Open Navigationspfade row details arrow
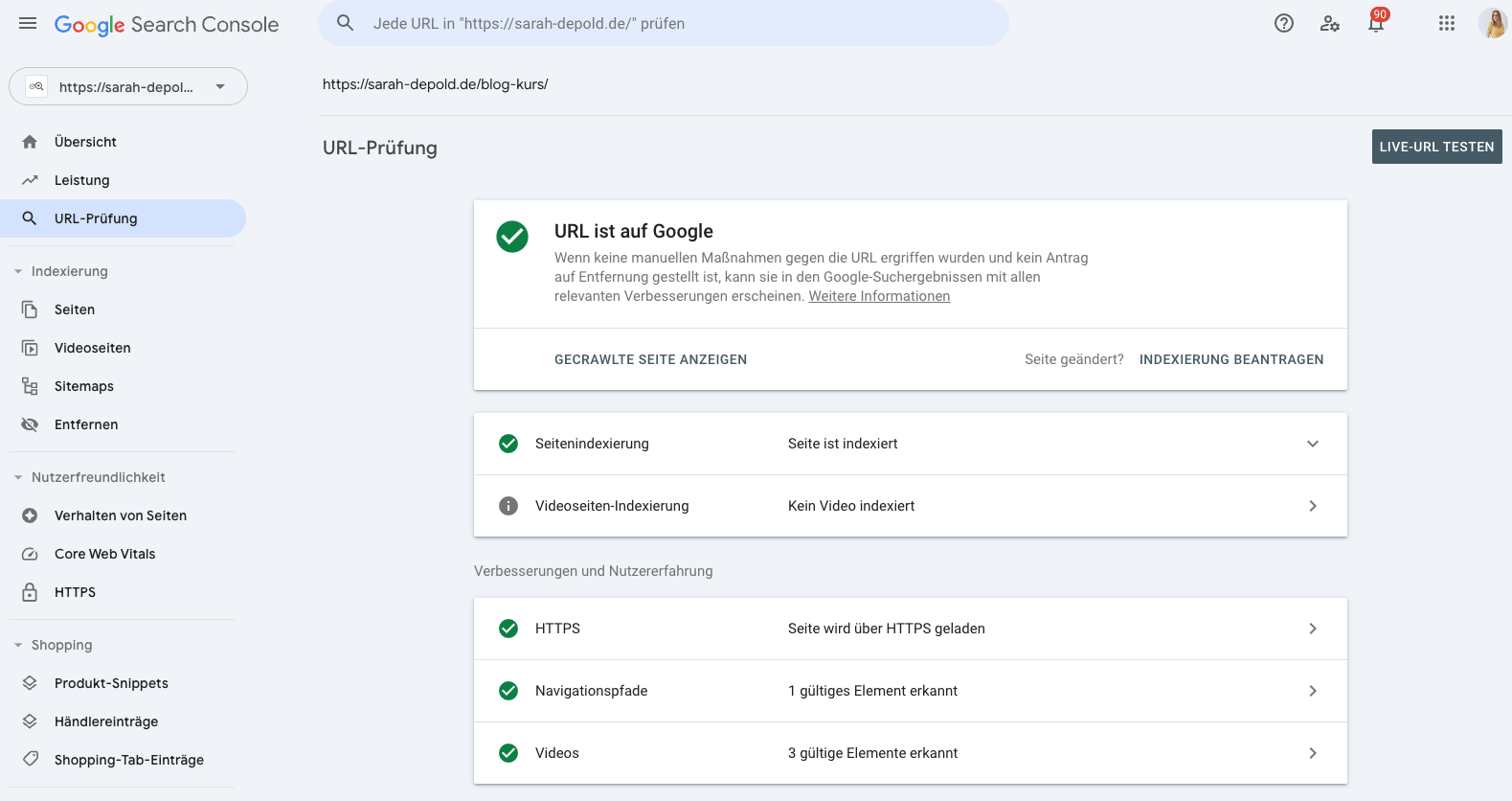This screenshot has width=1512, height=801. pos(1313,691)
